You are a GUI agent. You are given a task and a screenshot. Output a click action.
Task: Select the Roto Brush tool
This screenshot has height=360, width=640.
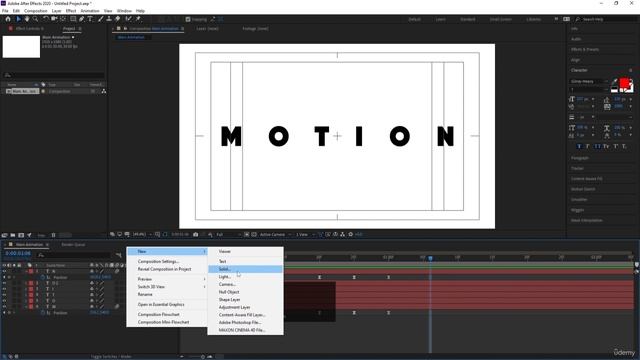click(x=129, y=19)
